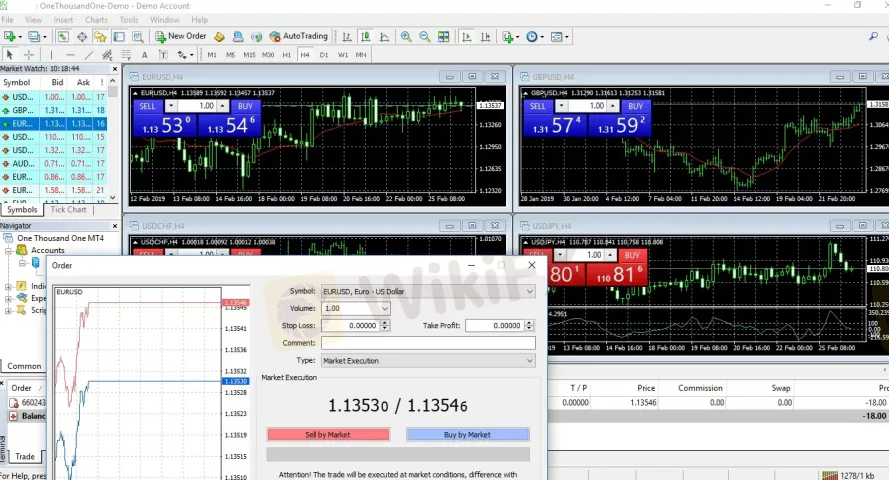The image size is (890, 480).
Task: Click the Buy by Market button
Action: pyautogui.click(x=467, y=435)
